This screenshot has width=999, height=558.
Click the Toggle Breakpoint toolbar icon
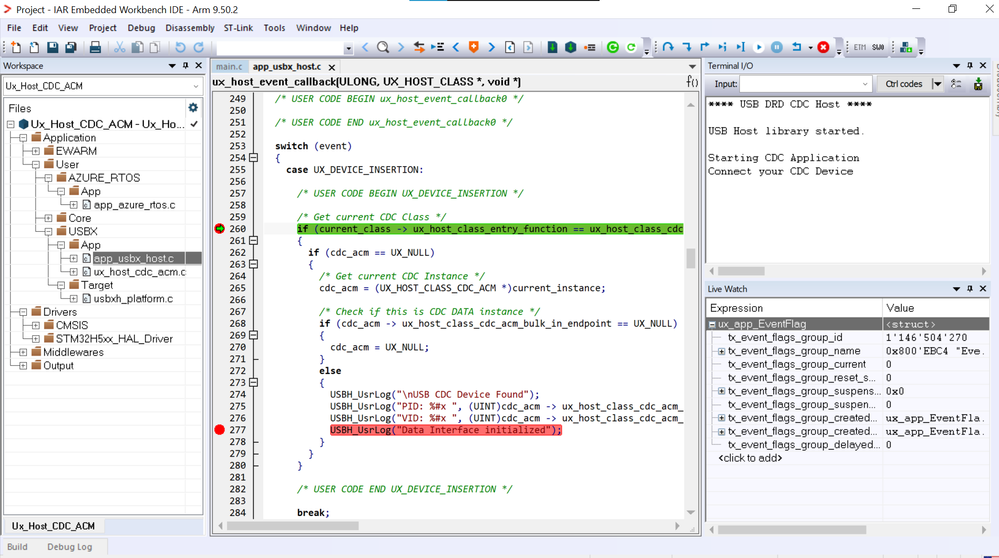[589, 47]
